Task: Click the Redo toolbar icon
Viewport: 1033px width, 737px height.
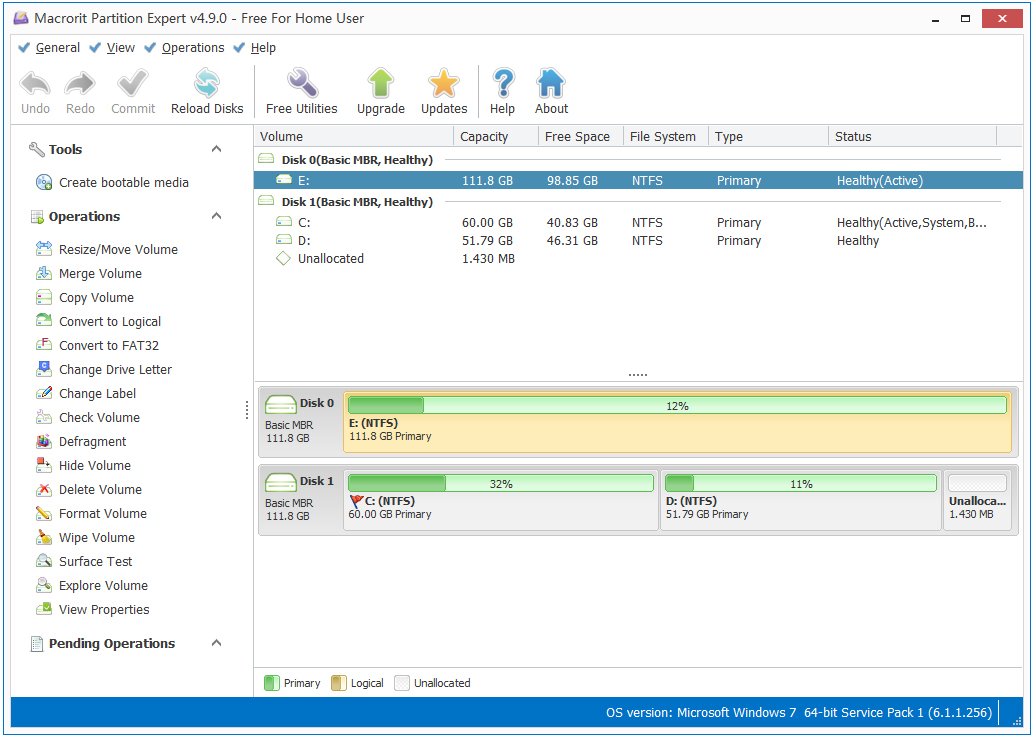Action: click(80, 84)
